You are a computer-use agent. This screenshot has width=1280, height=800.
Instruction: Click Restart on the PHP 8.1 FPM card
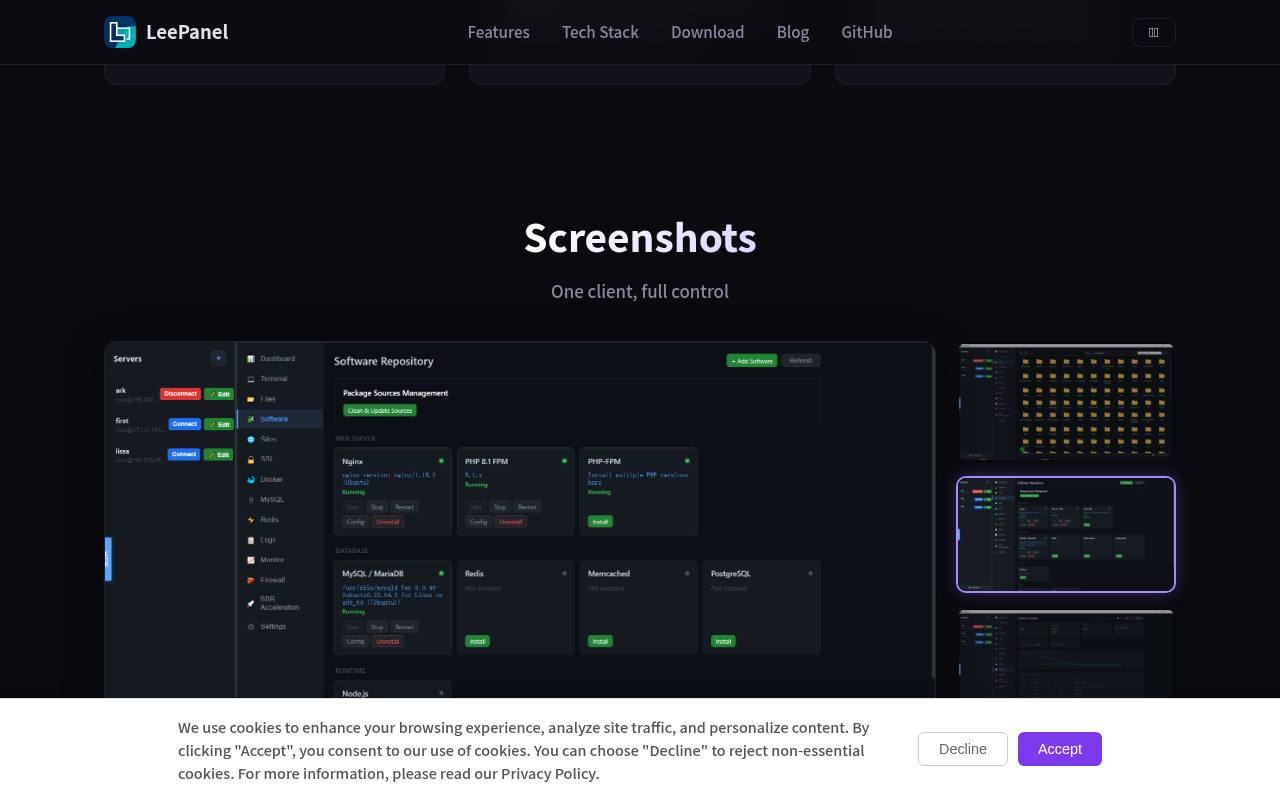click(527, 507)
